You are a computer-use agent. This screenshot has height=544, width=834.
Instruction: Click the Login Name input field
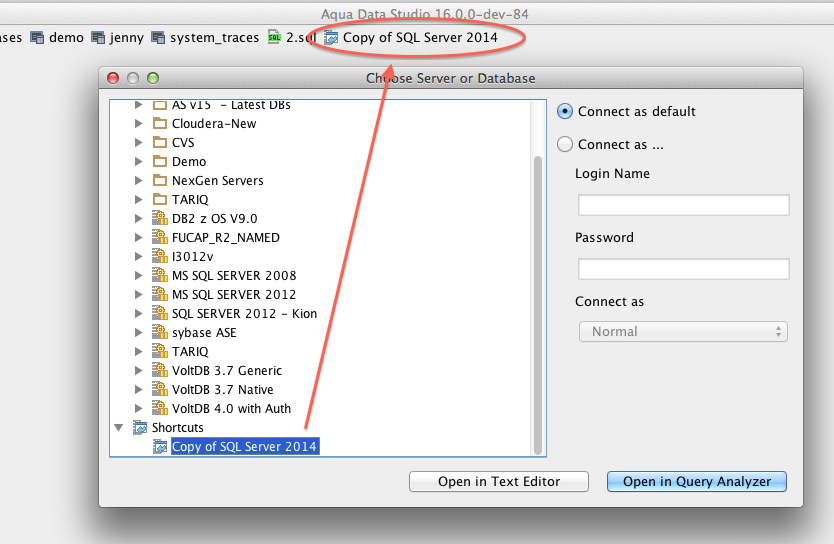[683, 205]
